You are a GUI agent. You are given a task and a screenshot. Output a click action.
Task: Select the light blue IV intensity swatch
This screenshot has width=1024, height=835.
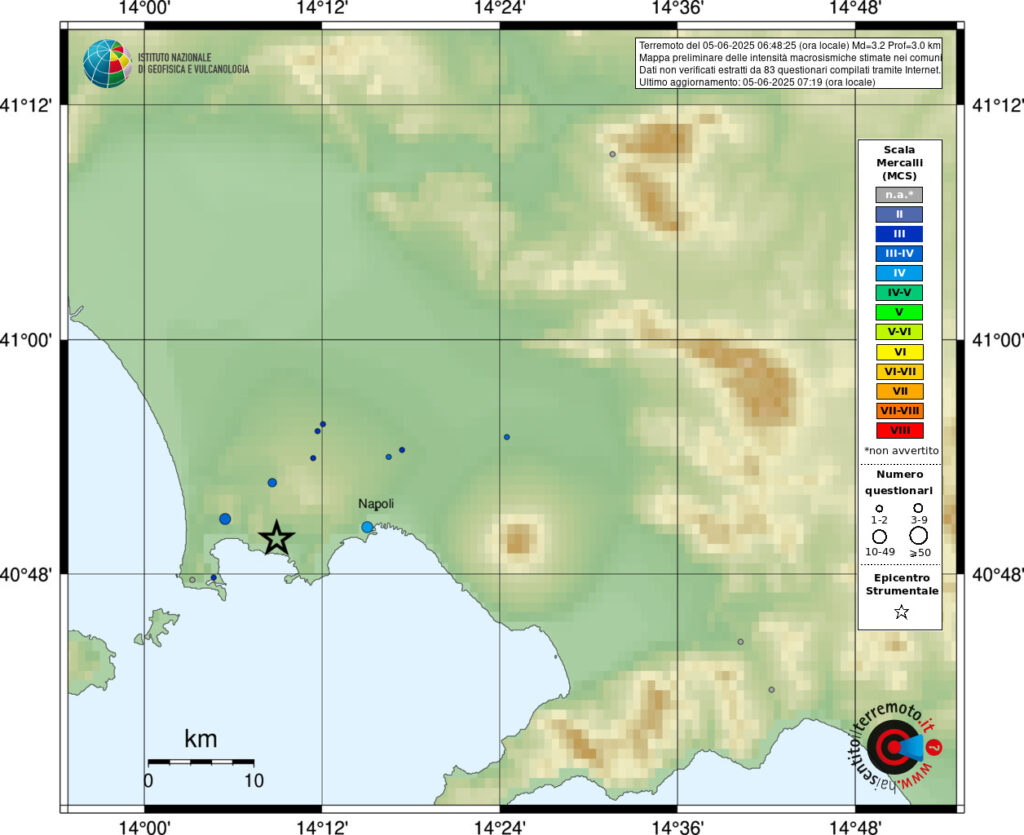[x=899, y=272]
